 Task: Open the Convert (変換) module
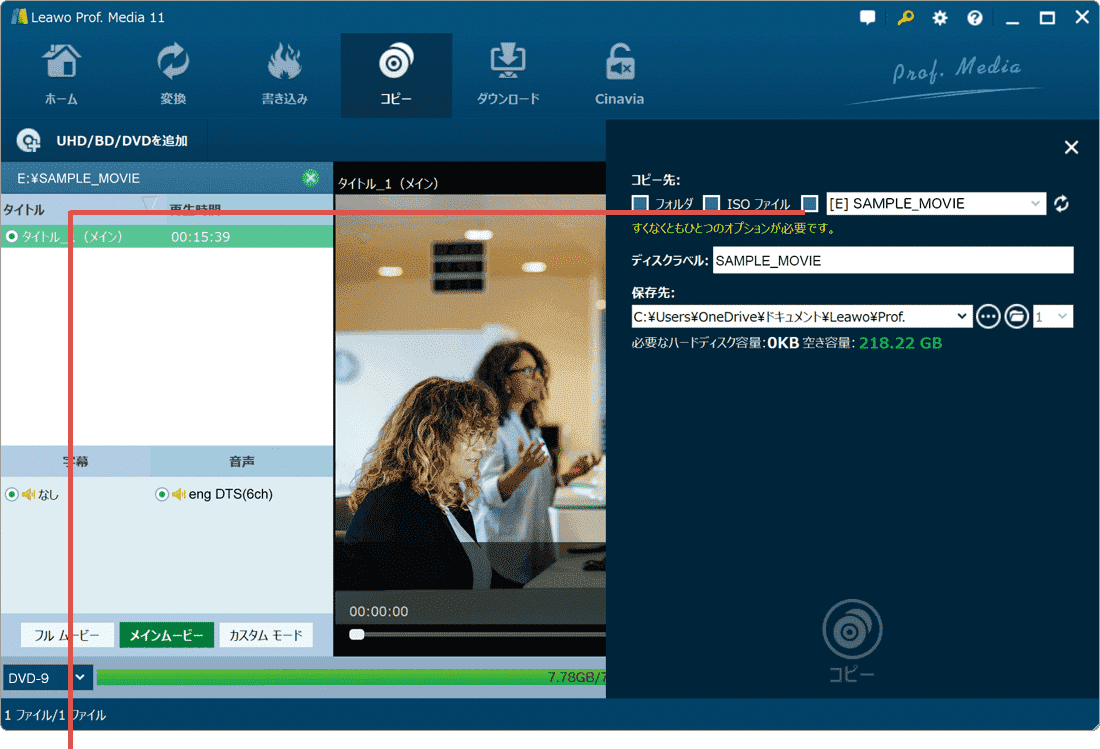click(173, 75)
